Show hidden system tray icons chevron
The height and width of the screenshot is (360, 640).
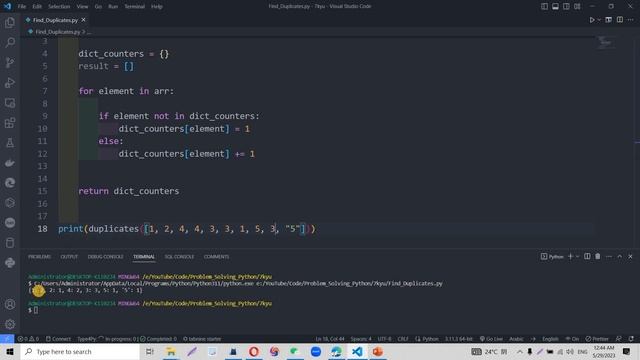pyautogui.click(x=520, y=351)
